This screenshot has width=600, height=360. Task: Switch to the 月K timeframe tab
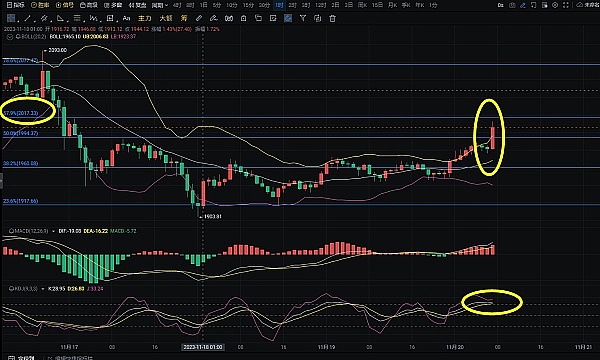[393, 5]
